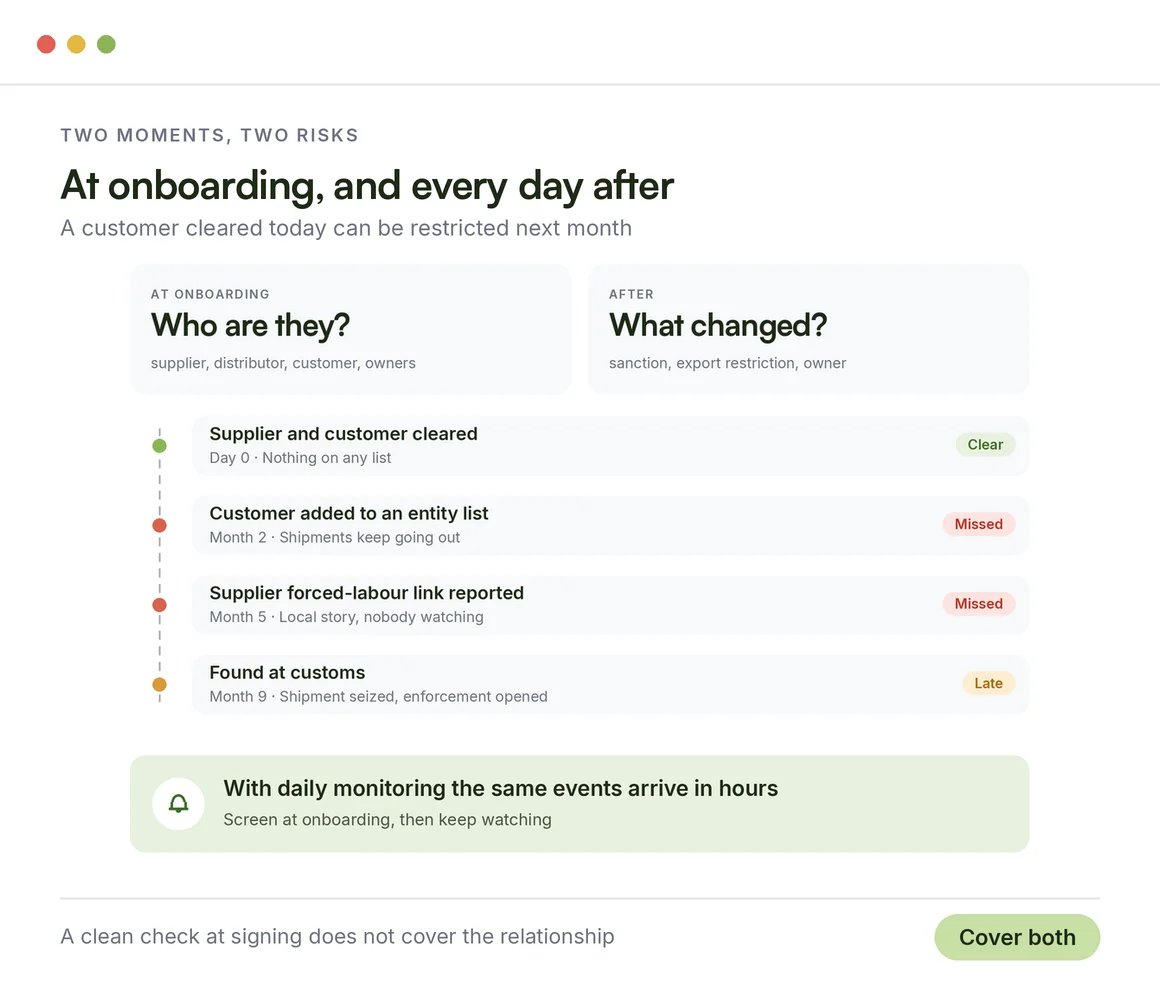This screenshot has height=1000, width=1160.
Task: Click the bell icon in monitoring banner
Action: (x=178, y=803)
